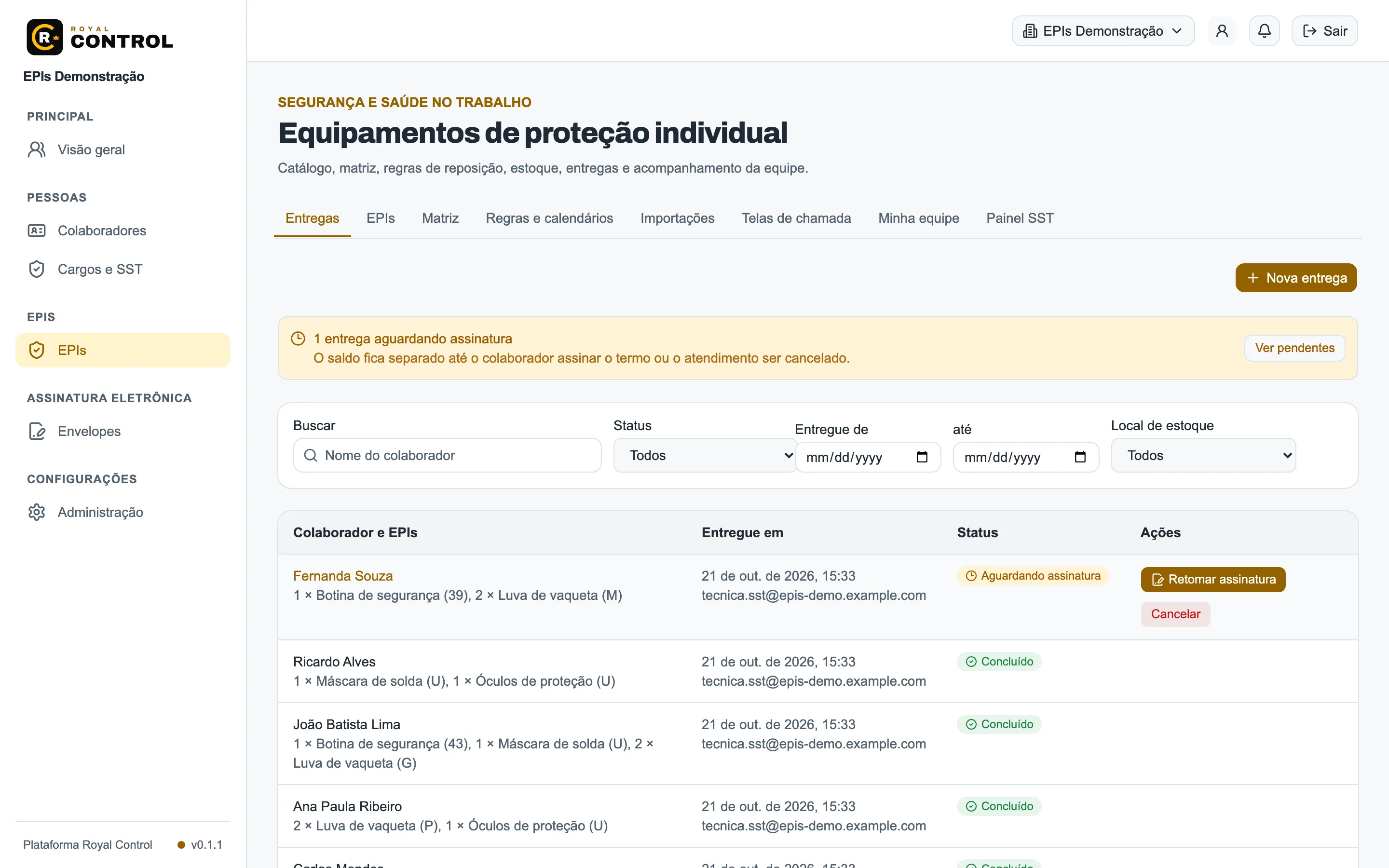Go to Colaboradores in the sidebar

(123, 231)
